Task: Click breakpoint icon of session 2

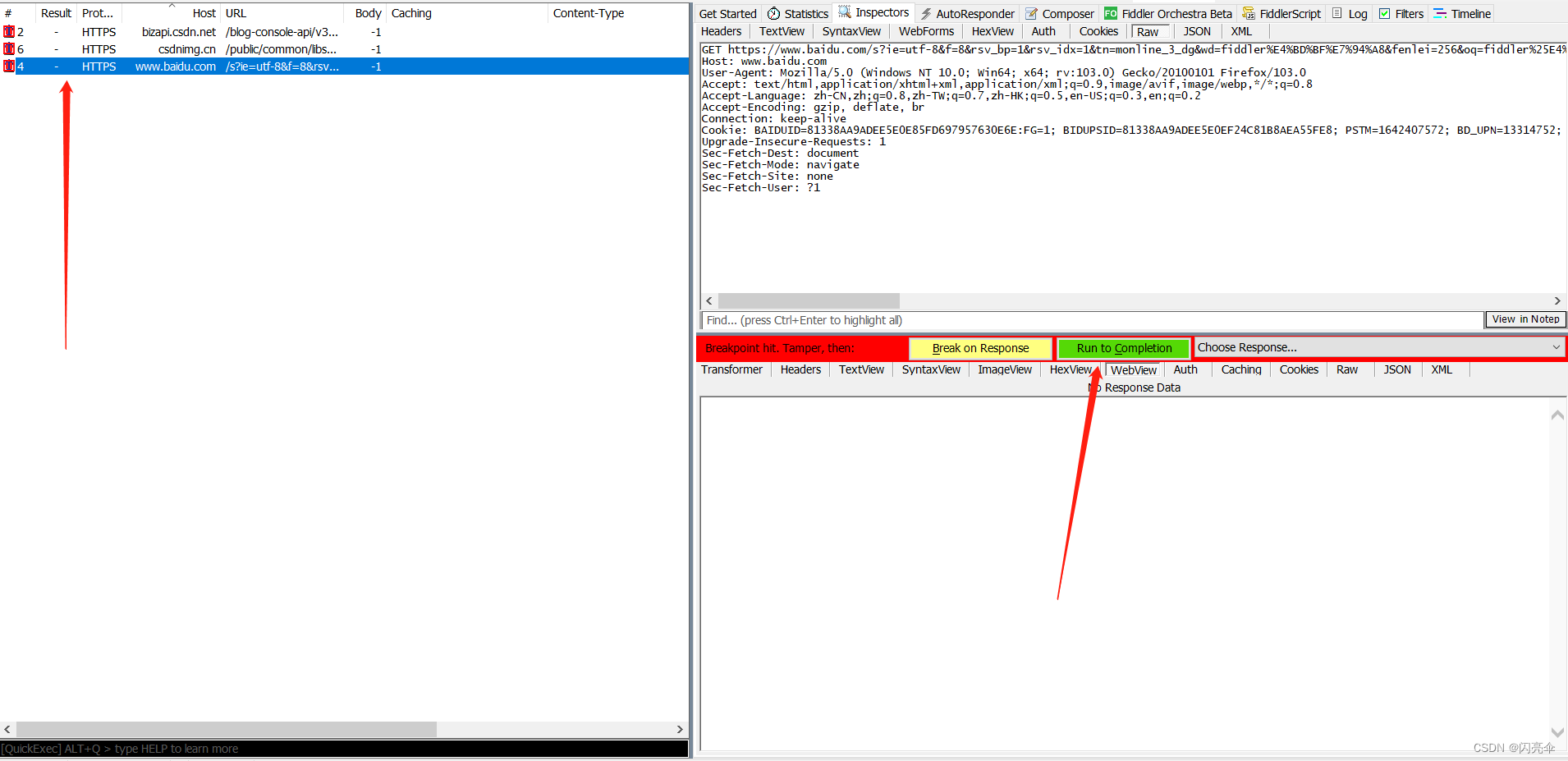Action: coord(9,32)
